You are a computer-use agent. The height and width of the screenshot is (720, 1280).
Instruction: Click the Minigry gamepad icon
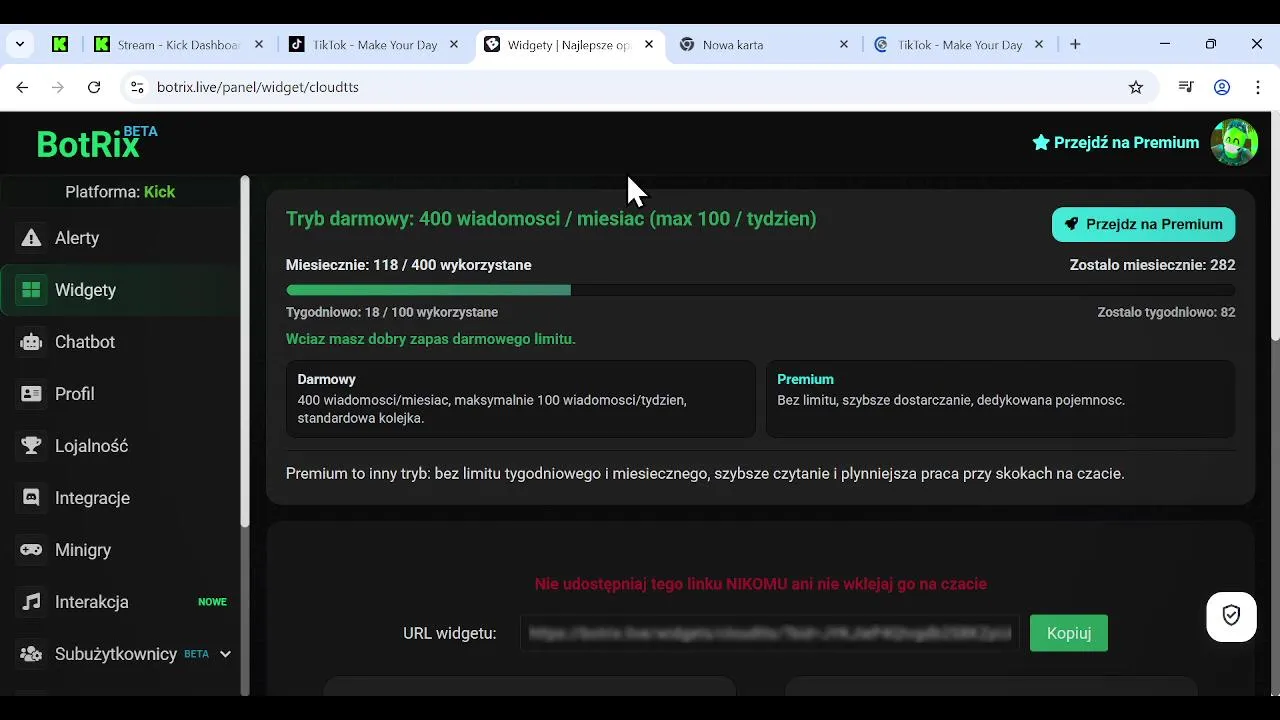coord(31,550)
